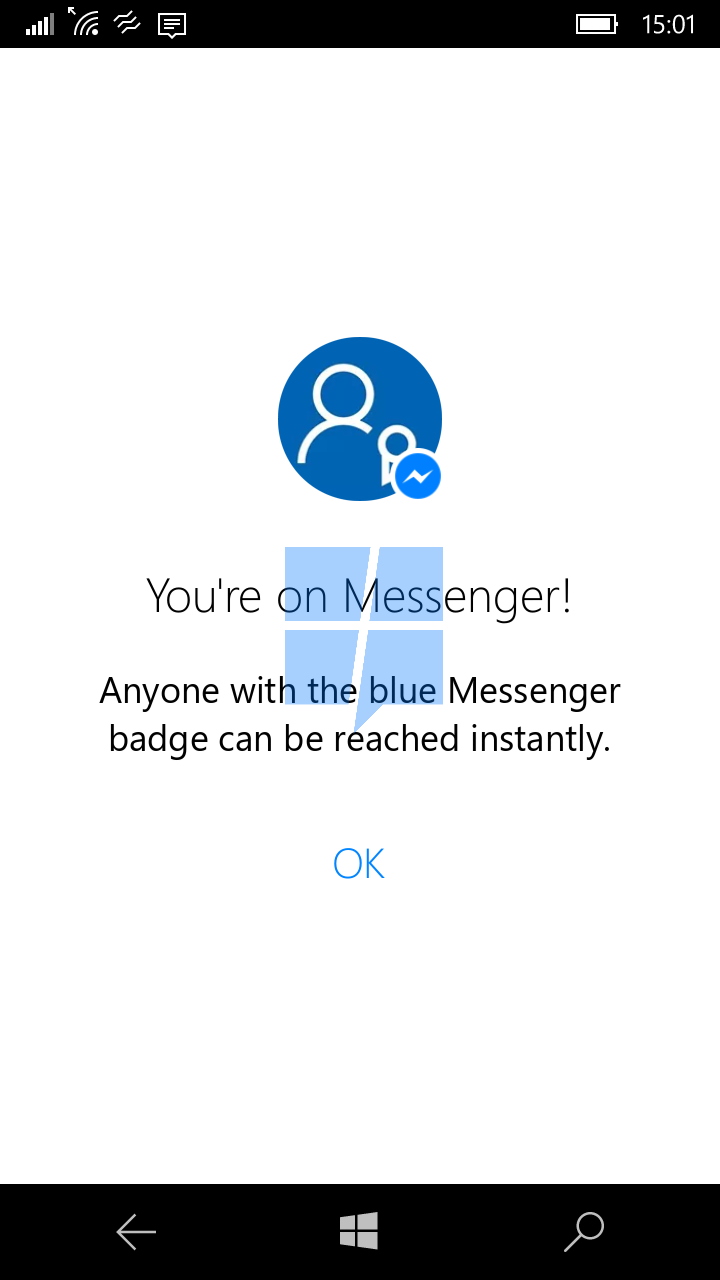Tap the light blue Windows logo watermark

click(x=364, y=638)
